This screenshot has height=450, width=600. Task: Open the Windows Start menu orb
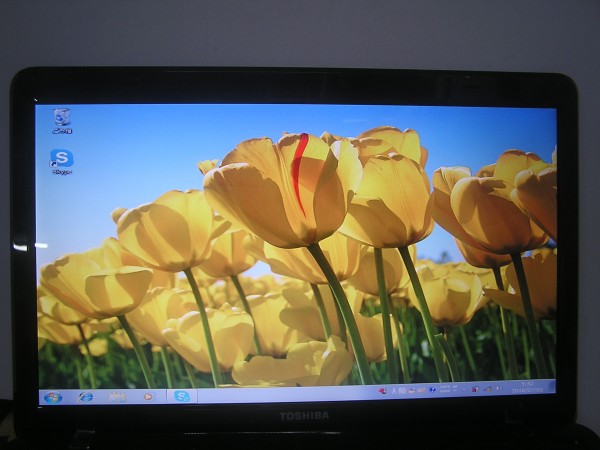[x=53, y=398]
